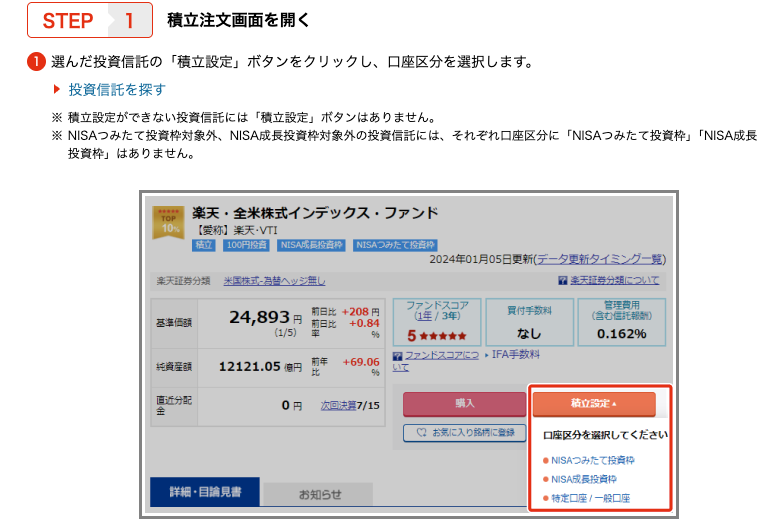Screen dimensions: 770x530
Task: Switch to the 詳細・目論見書 tab
Action: (205, 492)
